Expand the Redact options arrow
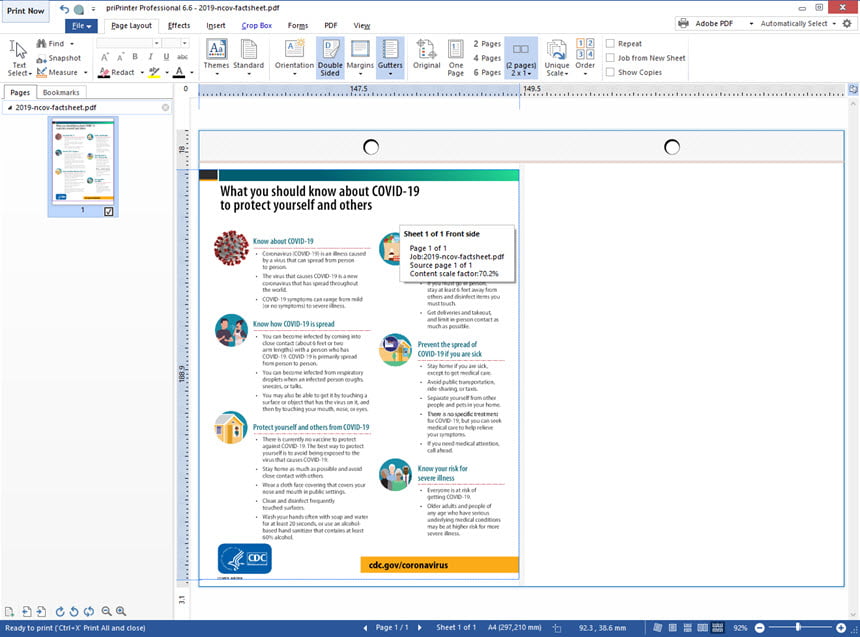 (x=142, y=72)
